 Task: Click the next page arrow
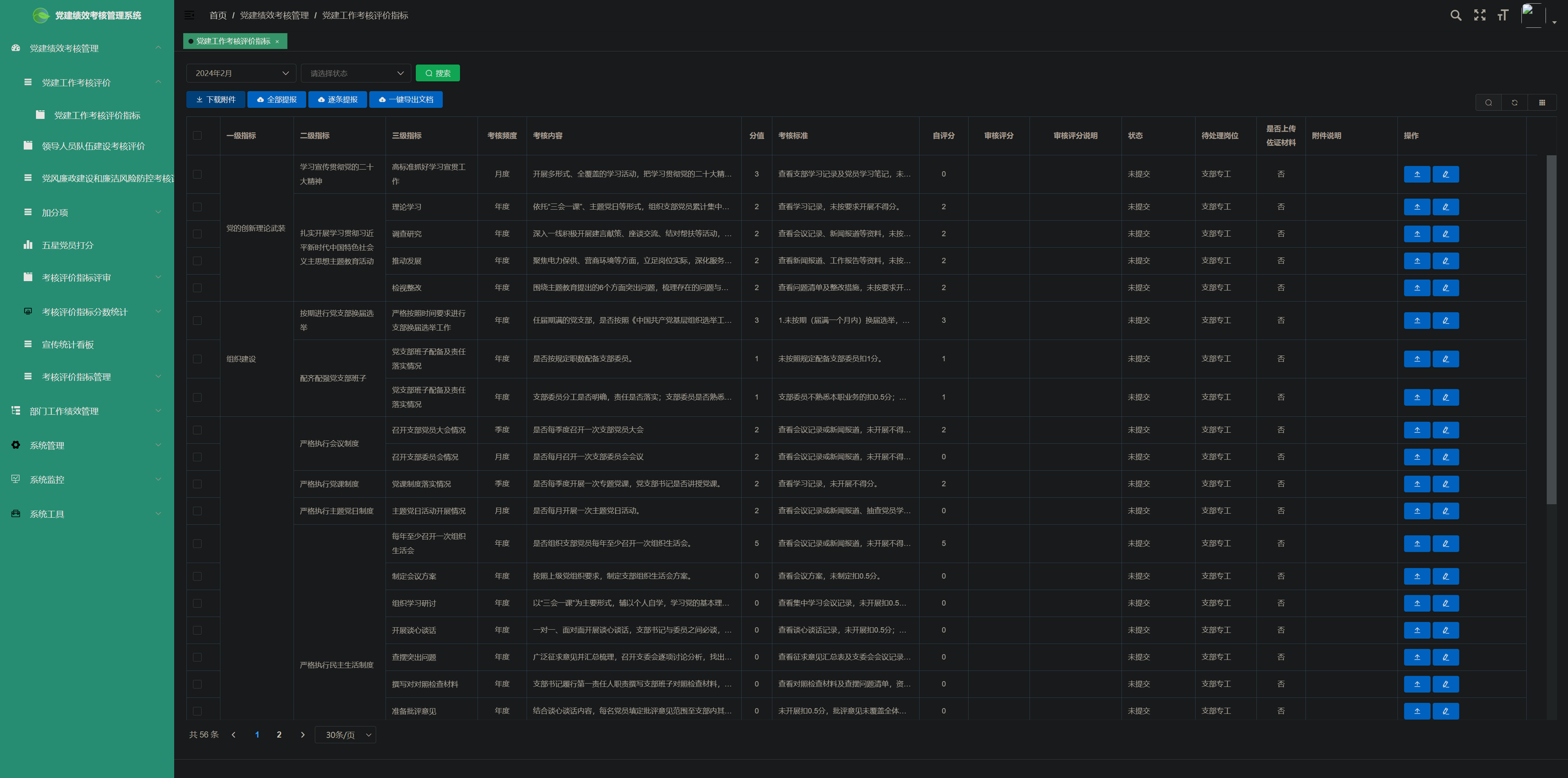click(x=303, y=735)
